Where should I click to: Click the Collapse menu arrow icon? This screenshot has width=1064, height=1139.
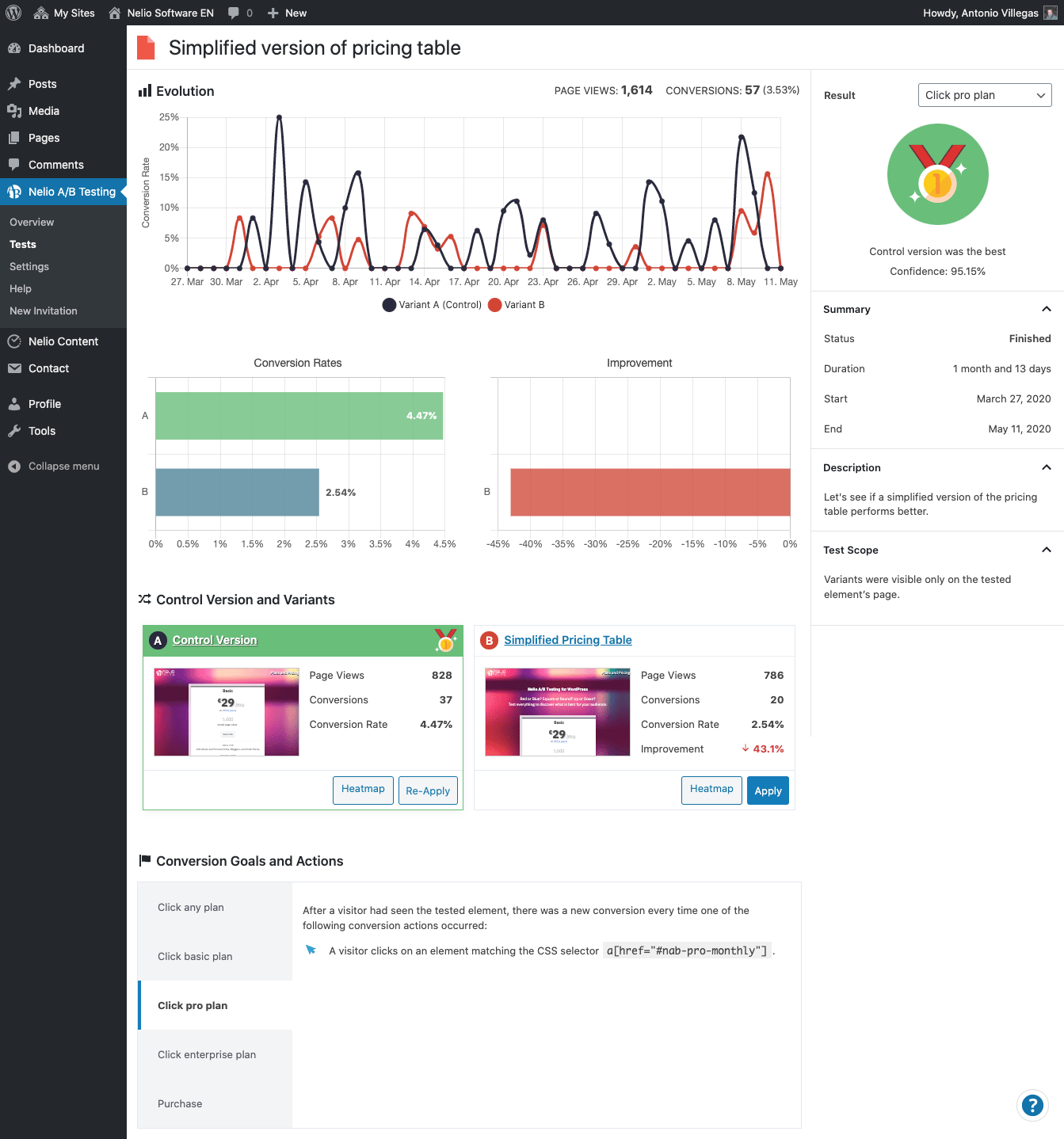[x=14, y=467]
